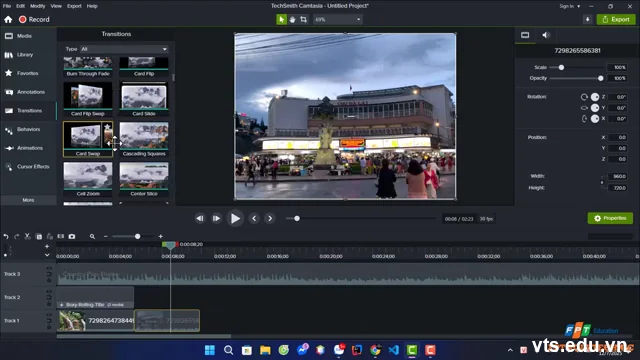Switch to the Media tab
Screen dimensions: 640x360
(x=28, y=36)
